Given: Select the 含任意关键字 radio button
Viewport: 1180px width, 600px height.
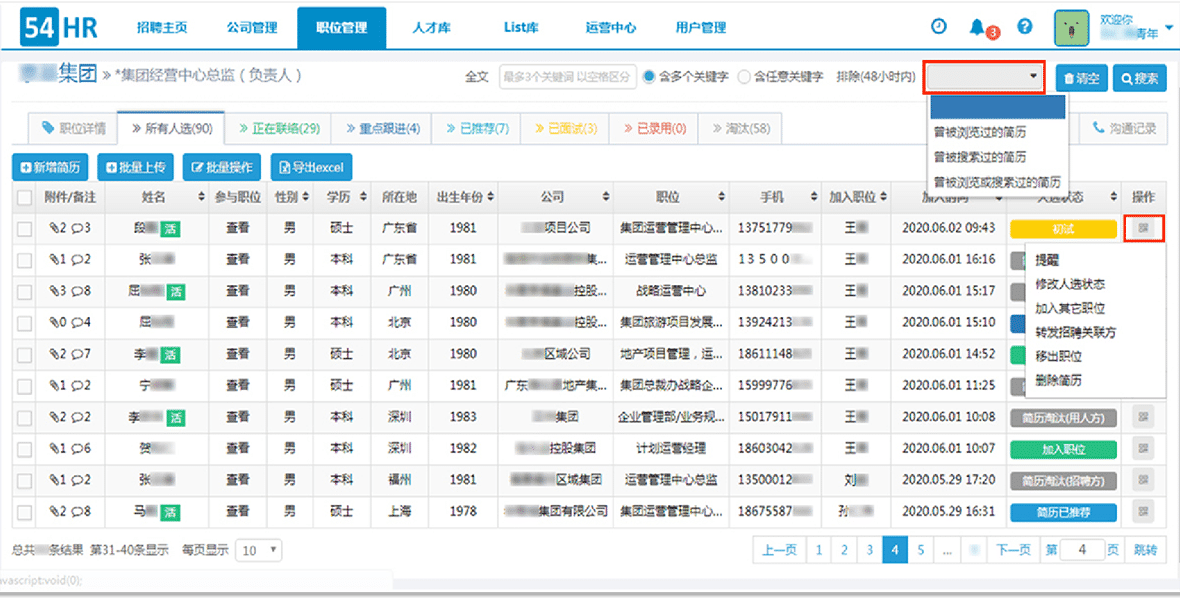Looking at the screenshot, I should click(x=744, y=77).
